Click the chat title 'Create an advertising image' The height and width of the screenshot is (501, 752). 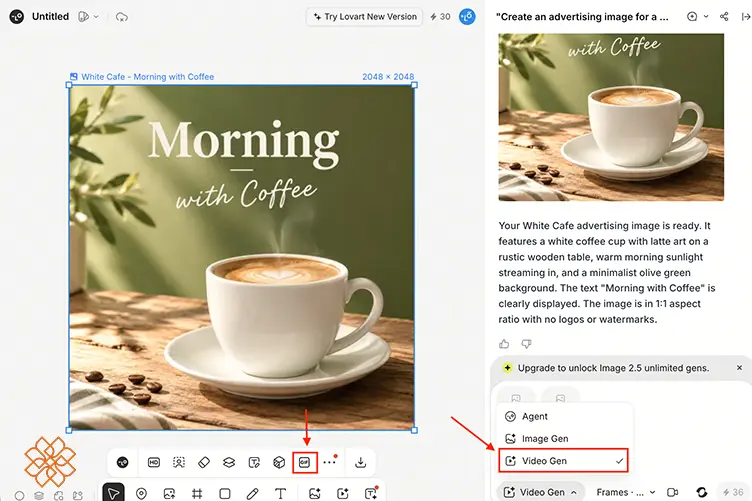(582, 17)
